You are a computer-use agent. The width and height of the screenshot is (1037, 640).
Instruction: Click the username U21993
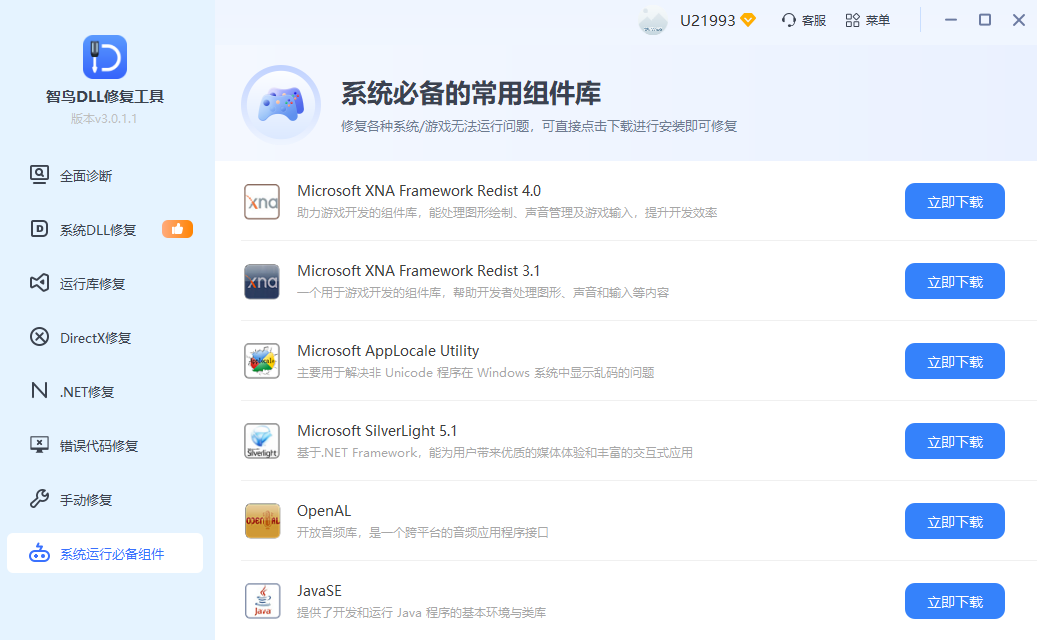pos(708,20)
